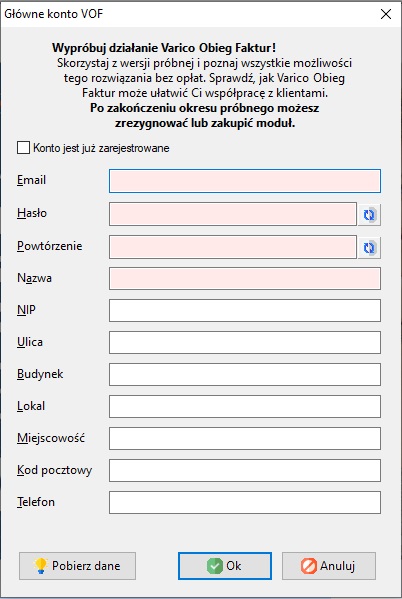
Task: Click the NIP input box
Action: tap(245, 311)
